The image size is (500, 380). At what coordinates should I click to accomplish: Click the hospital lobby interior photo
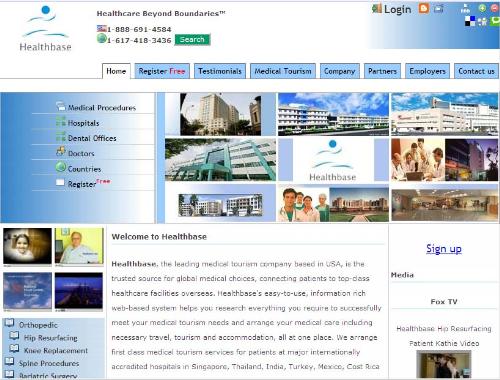coord(445,205)
